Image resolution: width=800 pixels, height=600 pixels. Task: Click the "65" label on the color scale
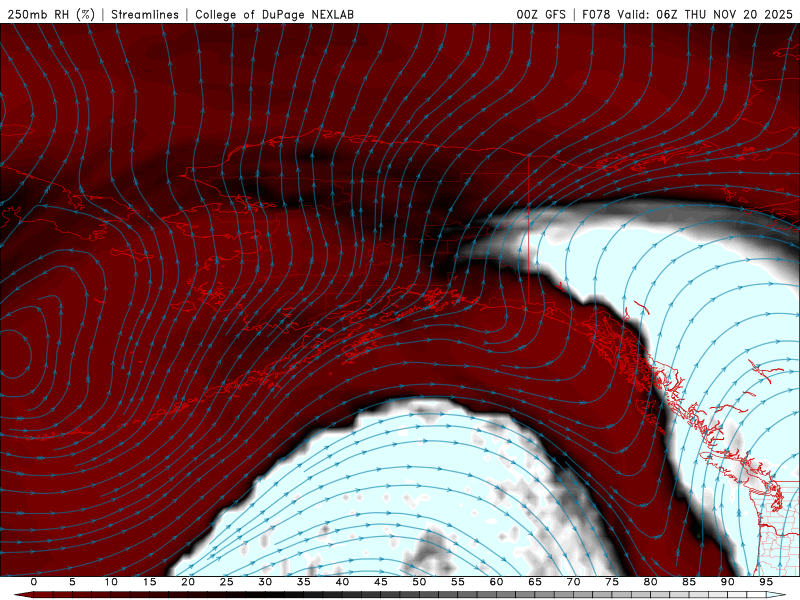coord(535,582)
